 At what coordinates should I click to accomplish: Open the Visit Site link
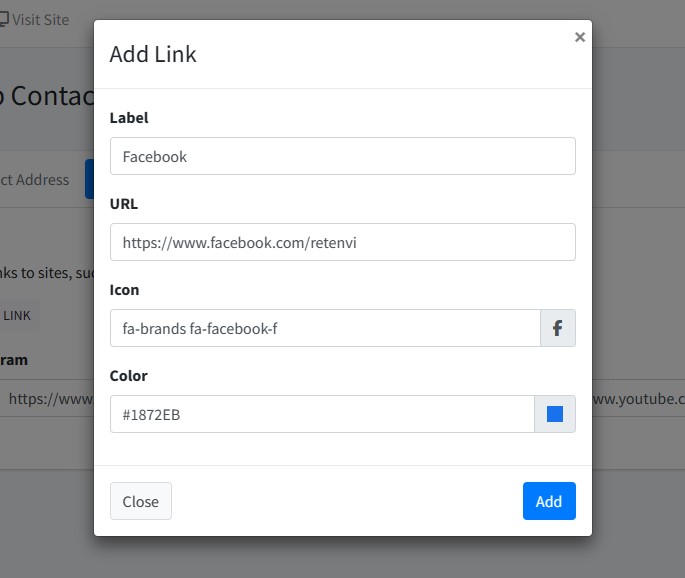(41, 19)
